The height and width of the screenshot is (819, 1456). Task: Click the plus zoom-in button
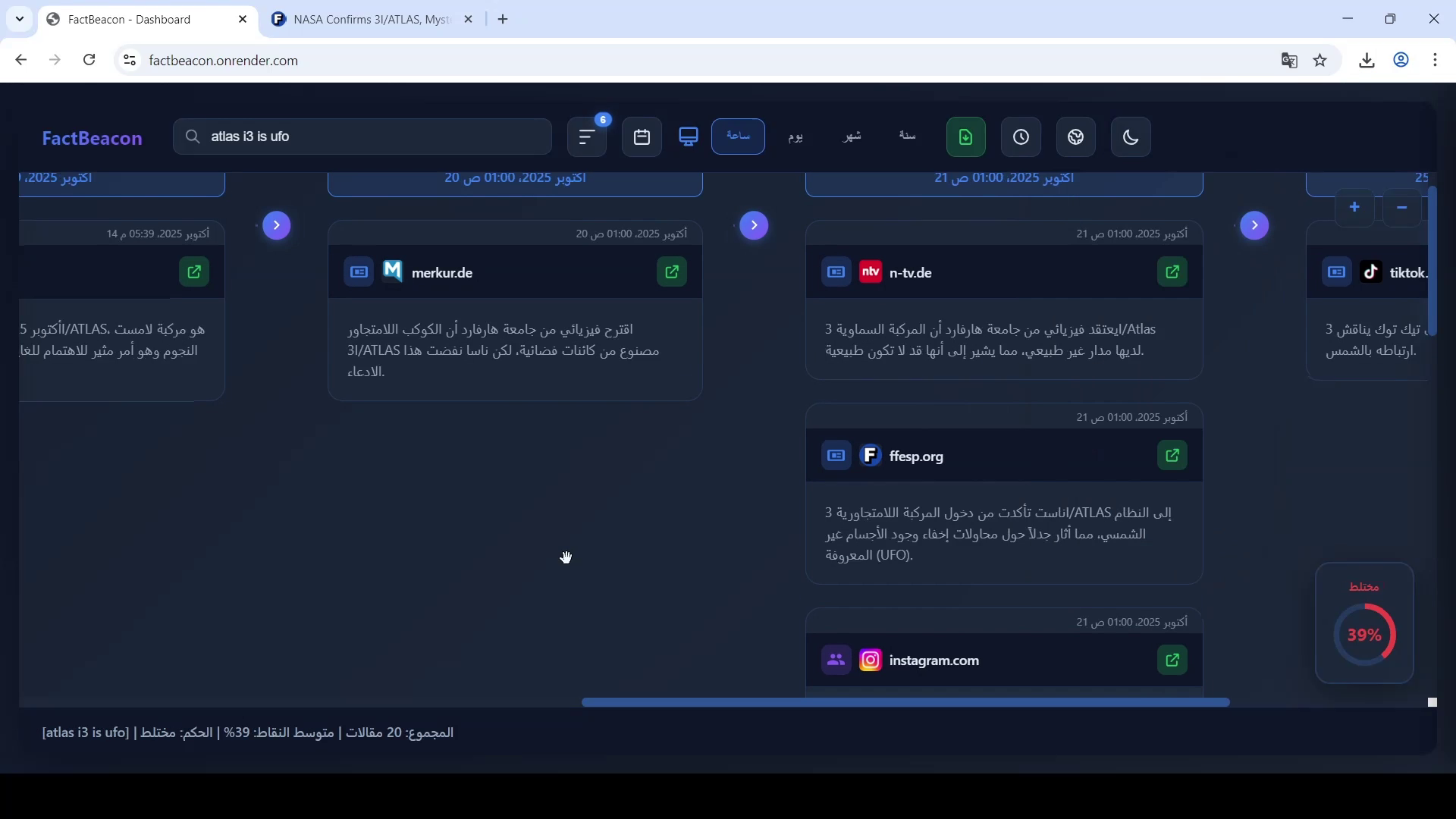click(1354, 208)
